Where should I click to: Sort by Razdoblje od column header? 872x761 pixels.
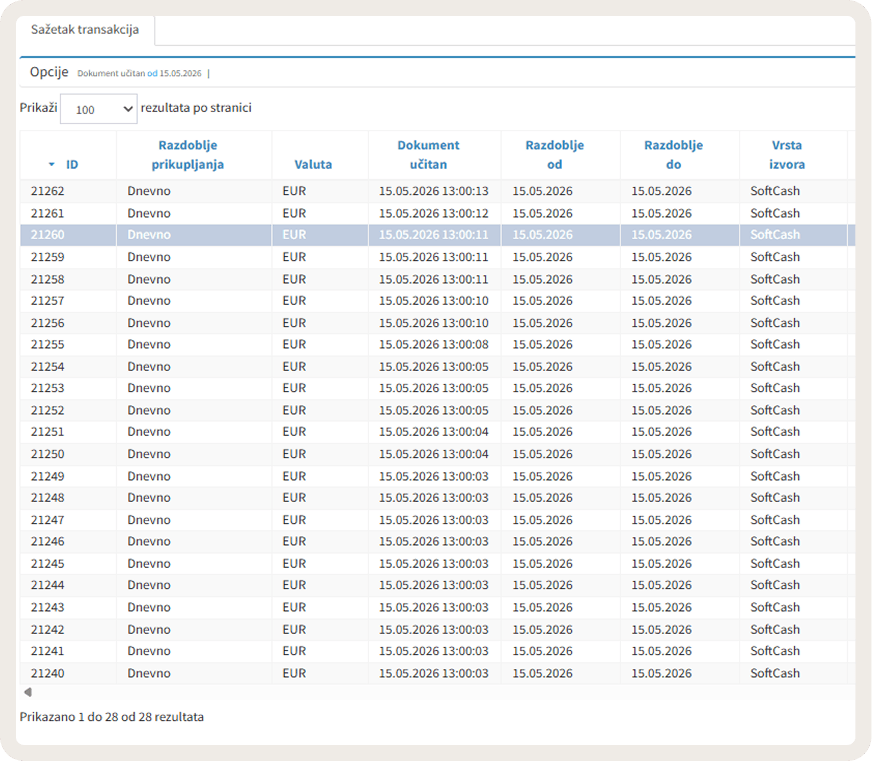(554, 155)
